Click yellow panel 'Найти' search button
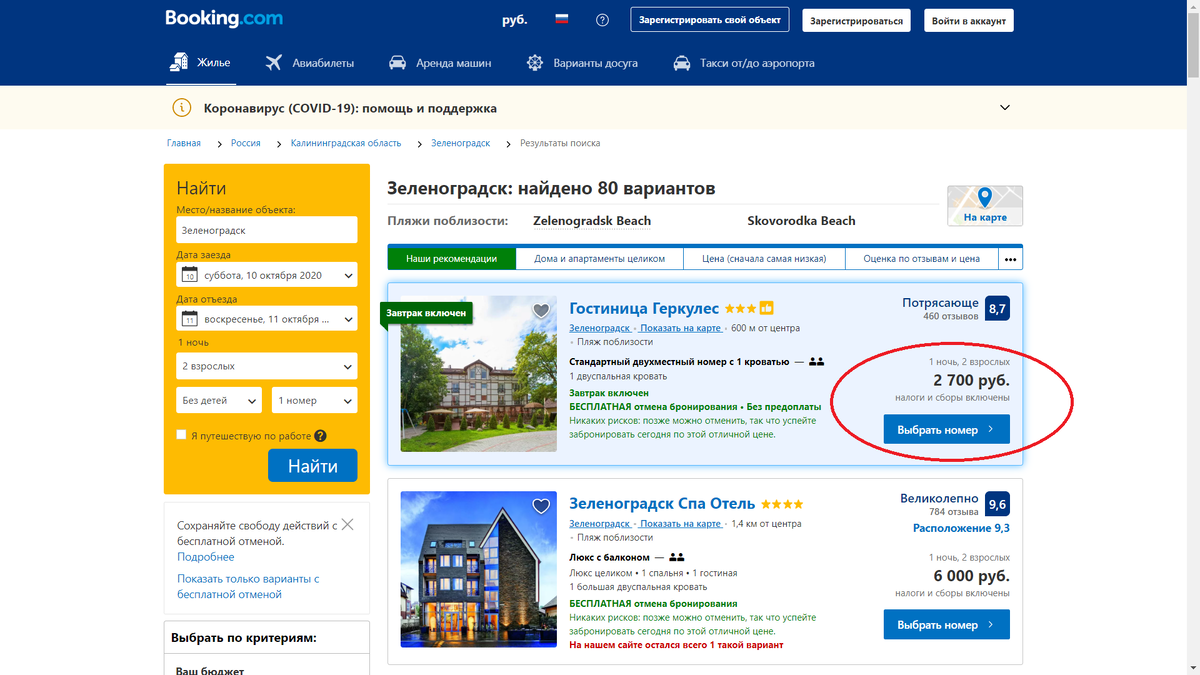This screenshot has height=675, width=1200. pyautogui.click(x=313, y=466)
